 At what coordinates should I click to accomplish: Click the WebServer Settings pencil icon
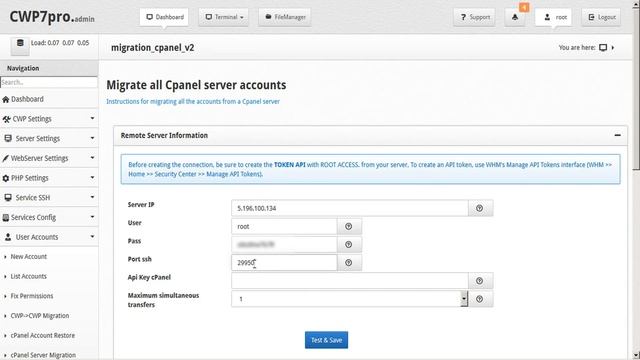(x=5, y=158)
